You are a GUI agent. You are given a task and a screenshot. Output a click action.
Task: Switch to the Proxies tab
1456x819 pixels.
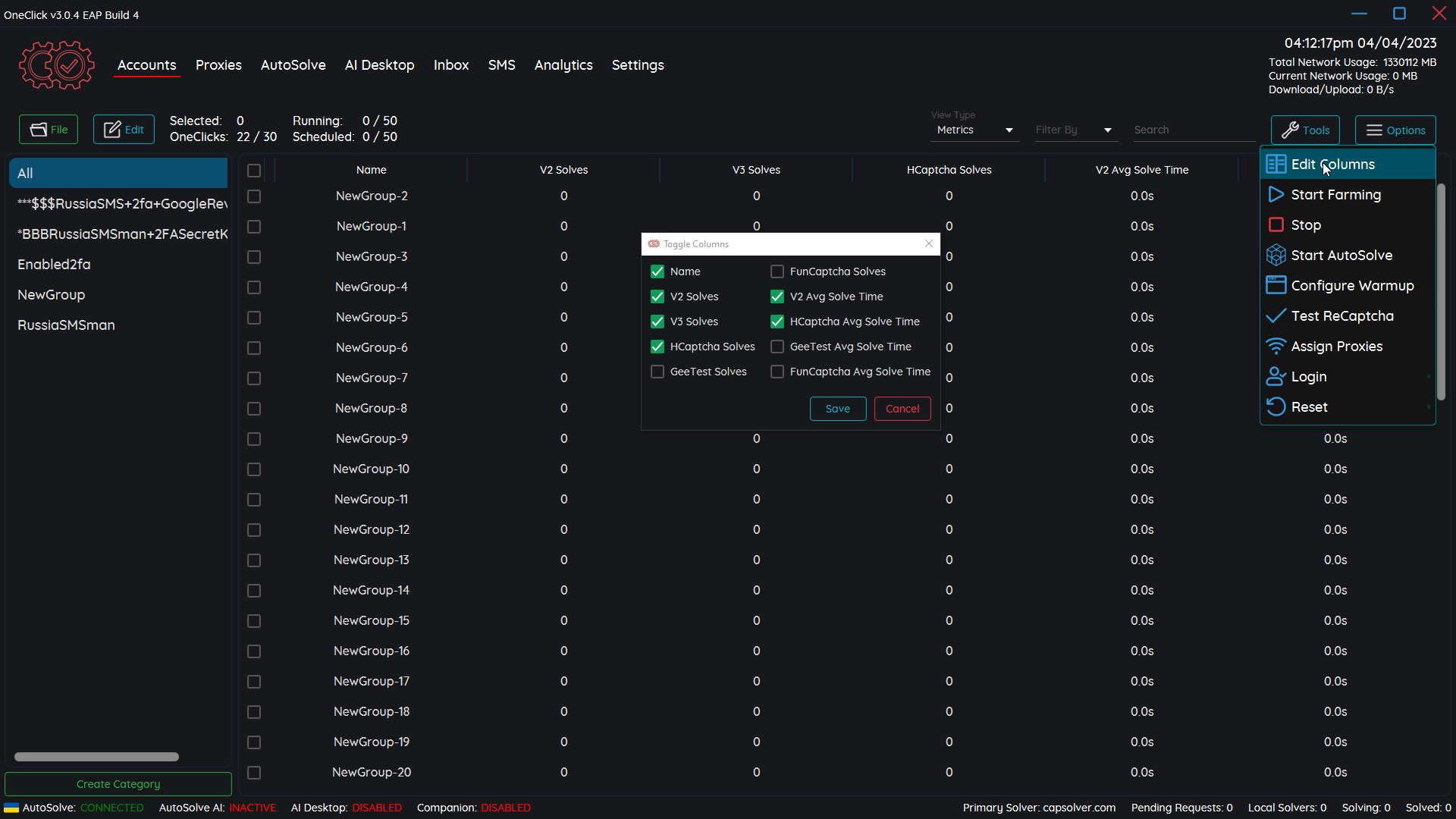coord(218,65)
